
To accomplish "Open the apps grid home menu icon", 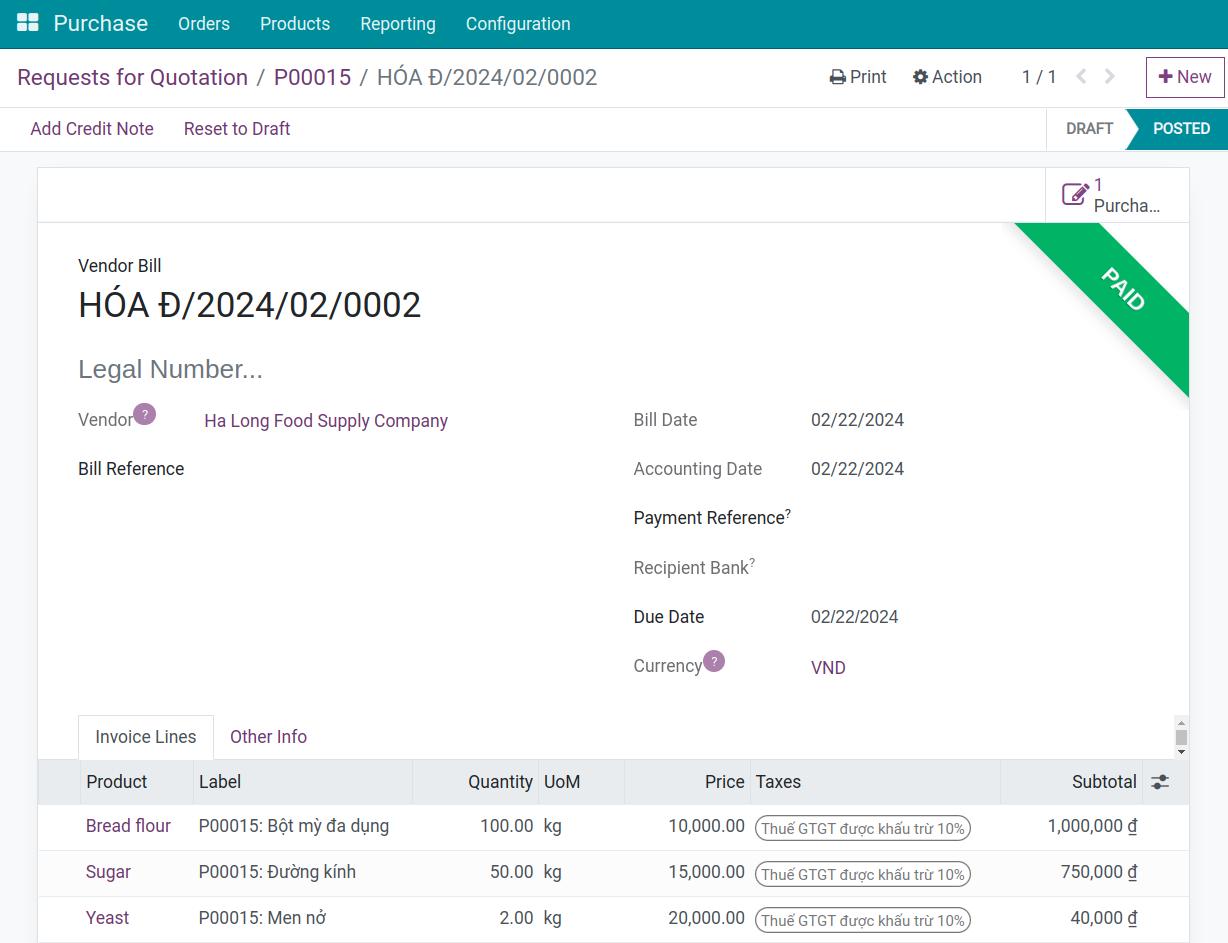I will [x=28, y=23].
